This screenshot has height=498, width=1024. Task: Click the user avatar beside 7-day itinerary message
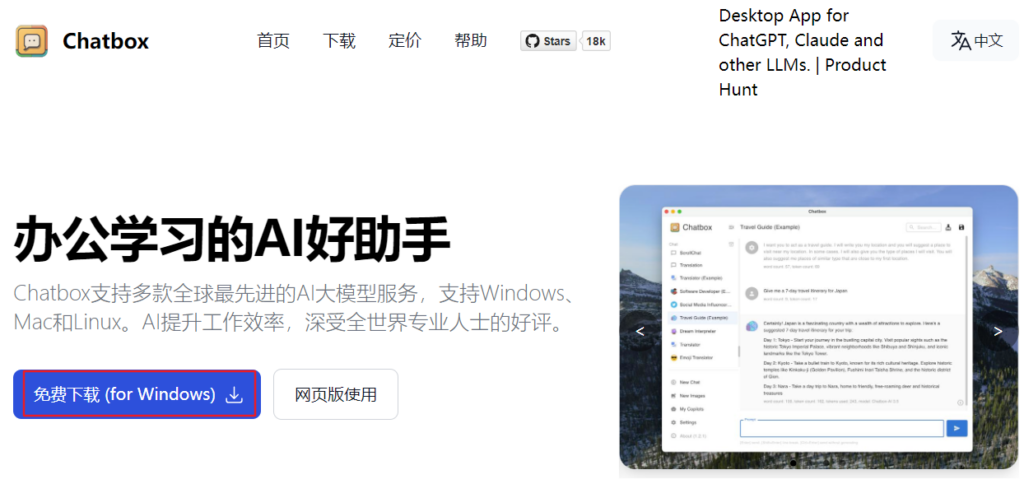(x=752, y=293)
